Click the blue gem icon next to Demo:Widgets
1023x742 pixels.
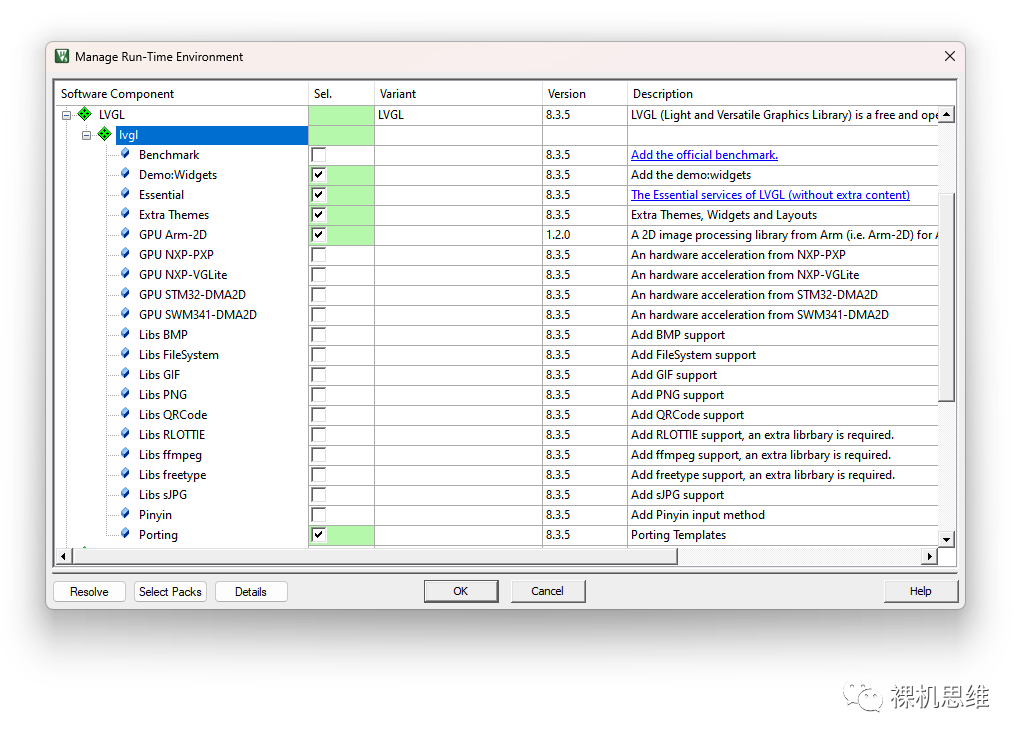tap(125, 174)
